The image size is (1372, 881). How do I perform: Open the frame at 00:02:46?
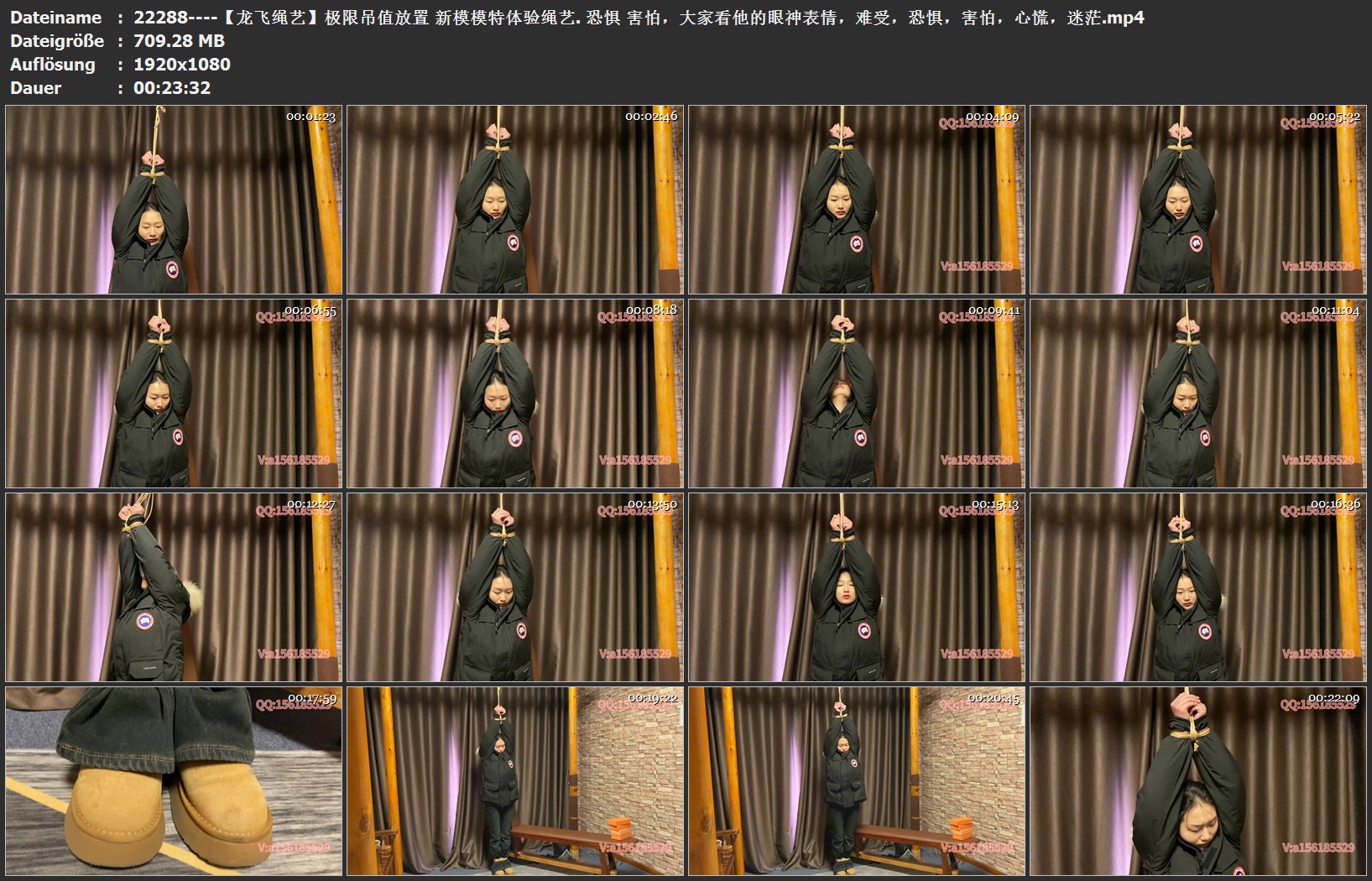click(515, 200)
